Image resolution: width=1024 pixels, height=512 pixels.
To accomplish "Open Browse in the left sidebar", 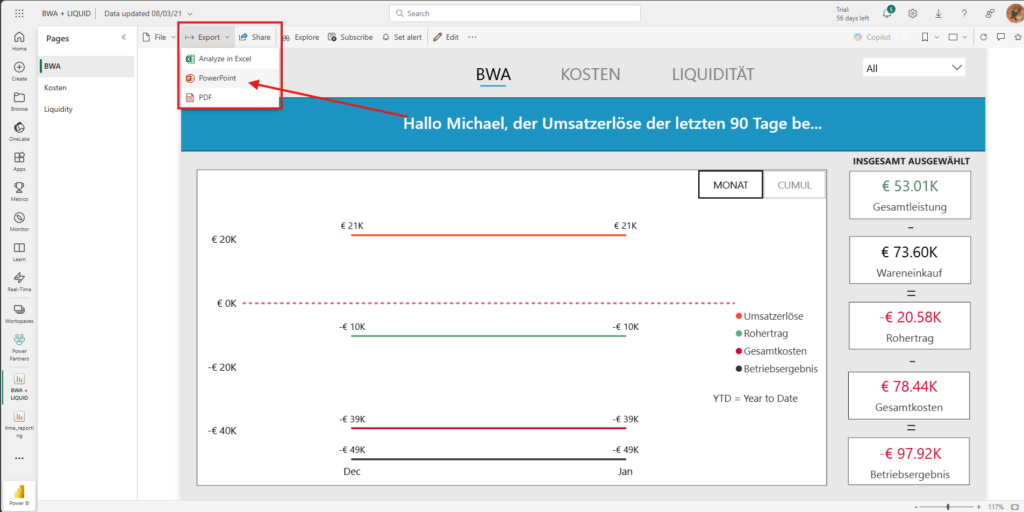I will 19,101.
